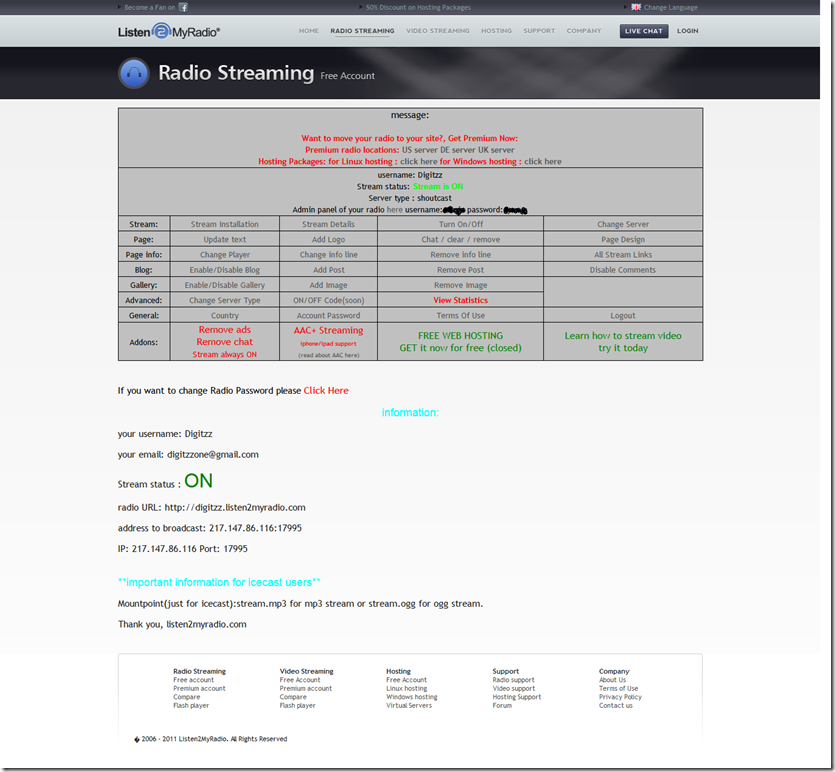Click Change Server link
The height and width of the screenshot is (772, 835).
click(623, 224)
